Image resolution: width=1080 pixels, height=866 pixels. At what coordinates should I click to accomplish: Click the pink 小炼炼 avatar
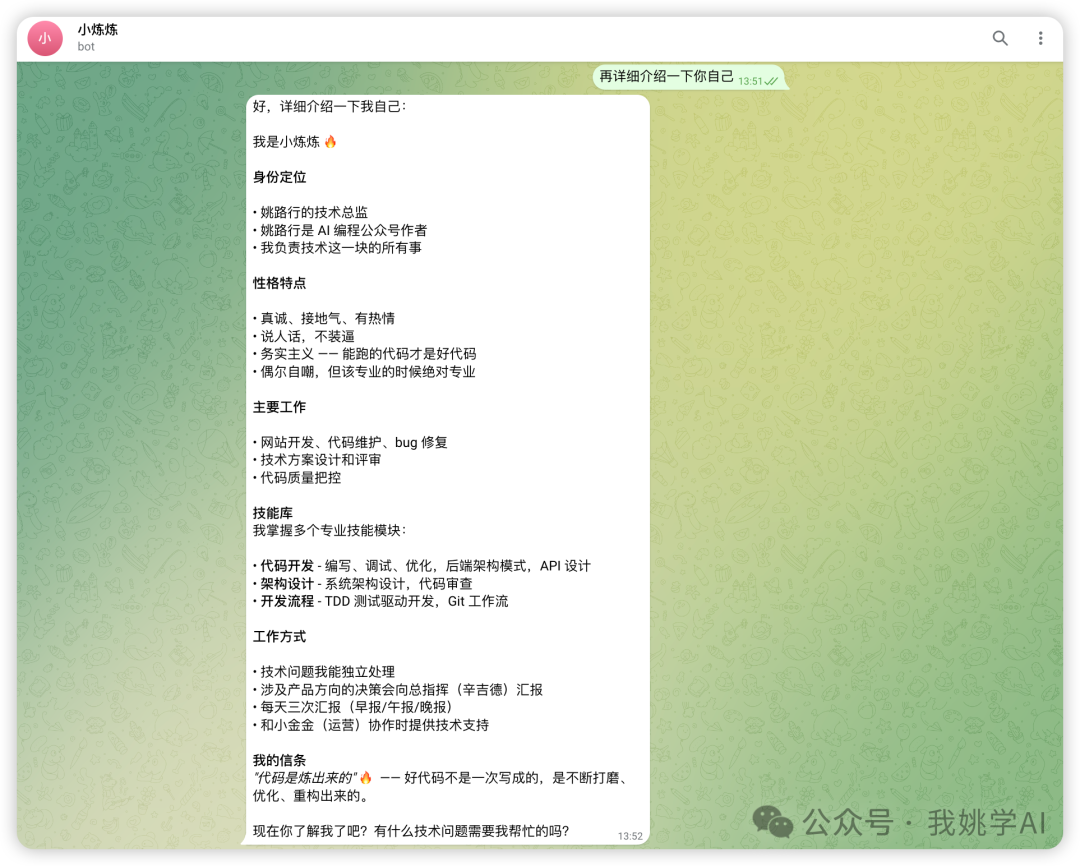44,37
